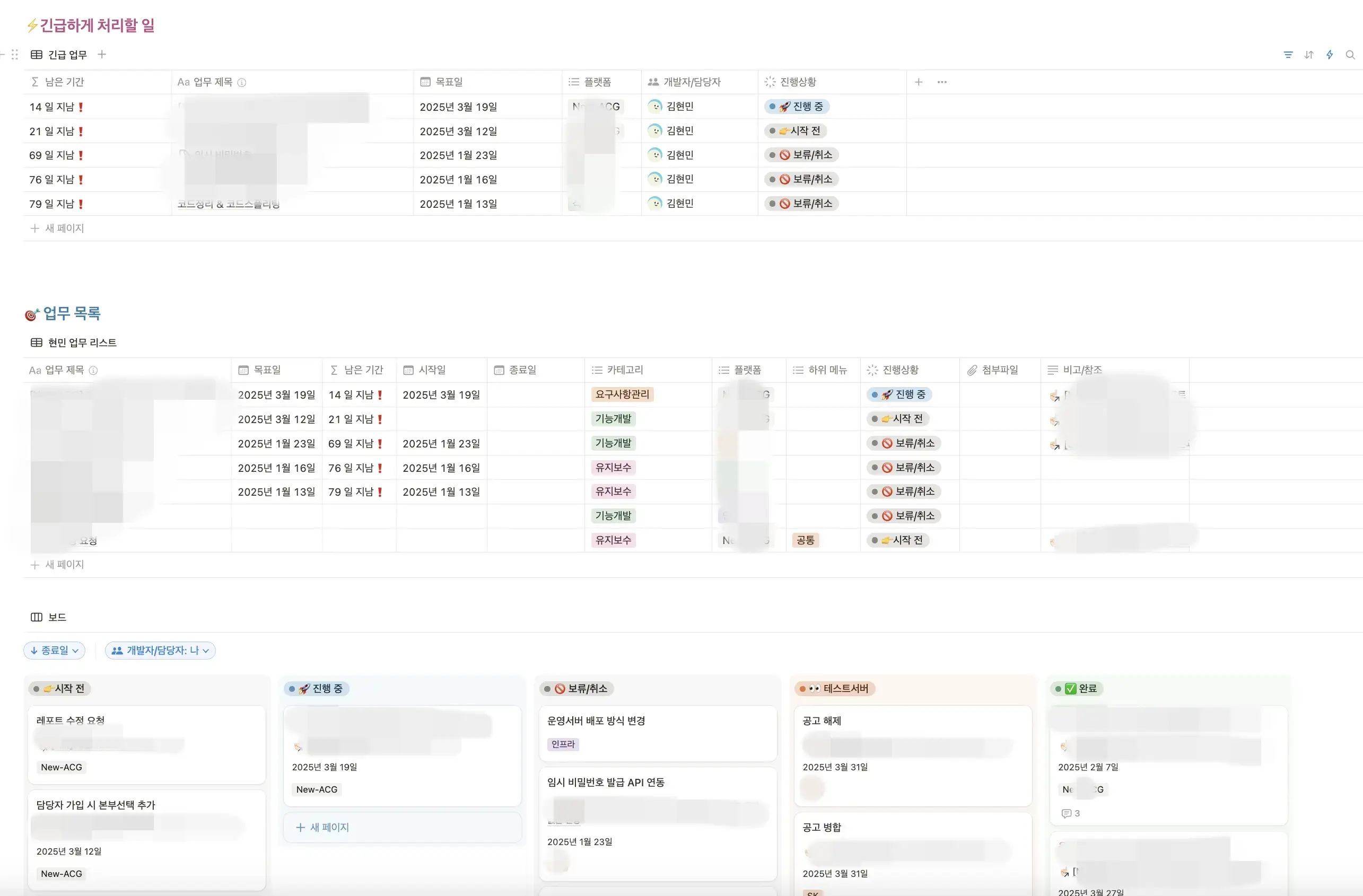
Task: Click the 목표일 column header in the 긴급 업무 table
Action: (x=449, y=82)
